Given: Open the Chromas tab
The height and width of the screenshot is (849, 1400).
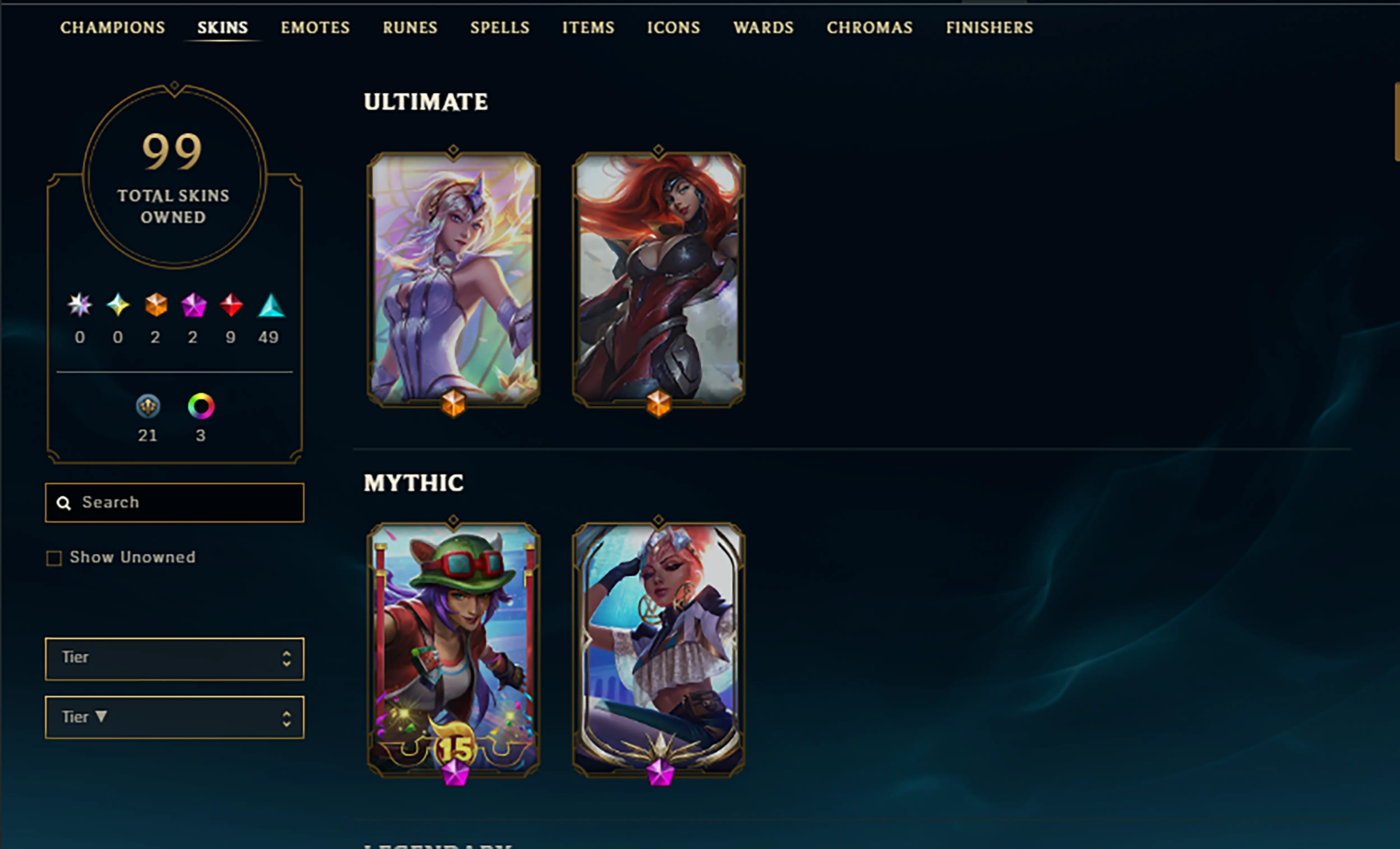Looking at the screenshot, I should pos(869,27).
